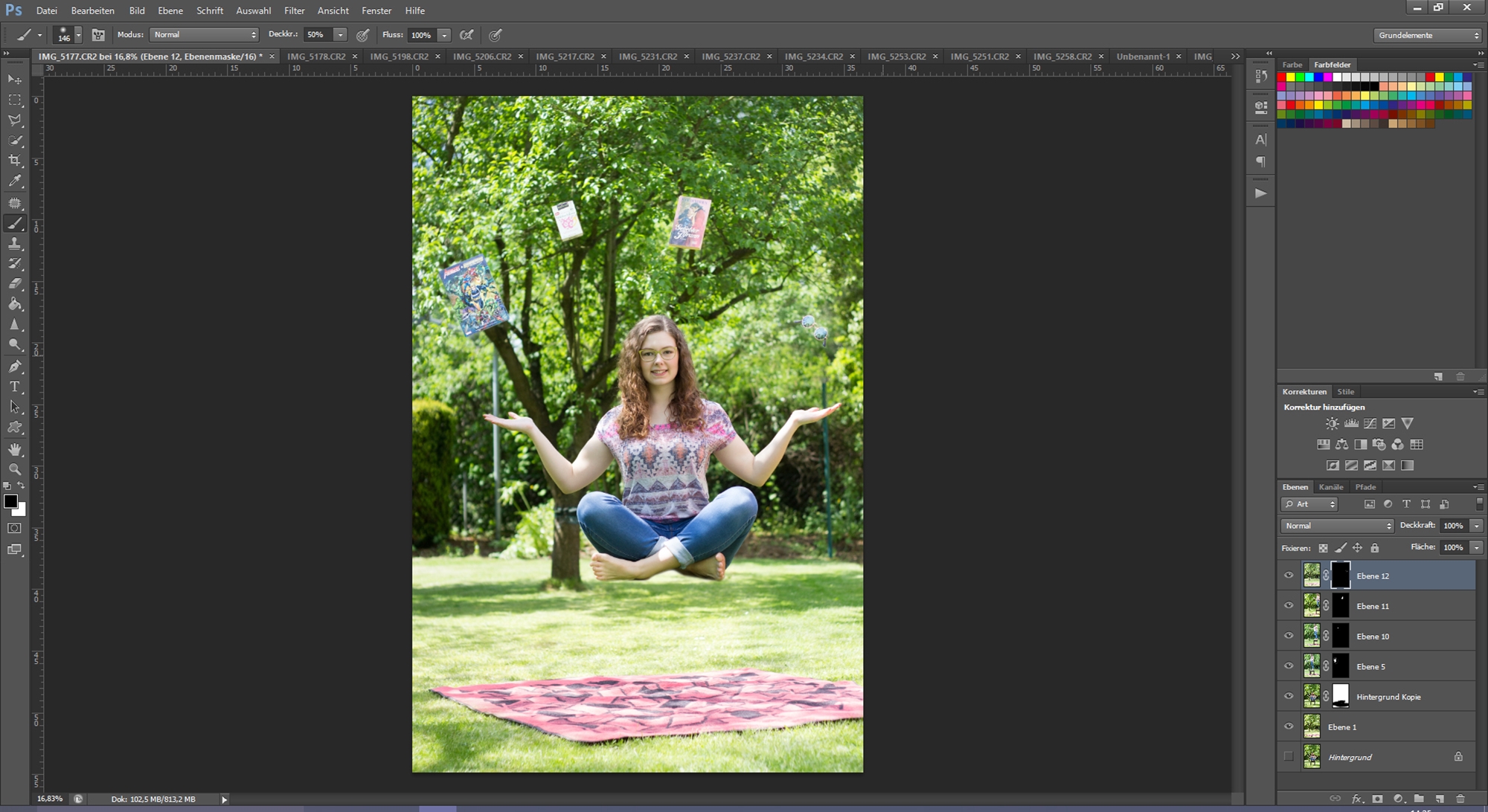This screenshot has height=812, width=1488.
Task: Open the Grundelemente workspace dropdown
Action: 1428,35
